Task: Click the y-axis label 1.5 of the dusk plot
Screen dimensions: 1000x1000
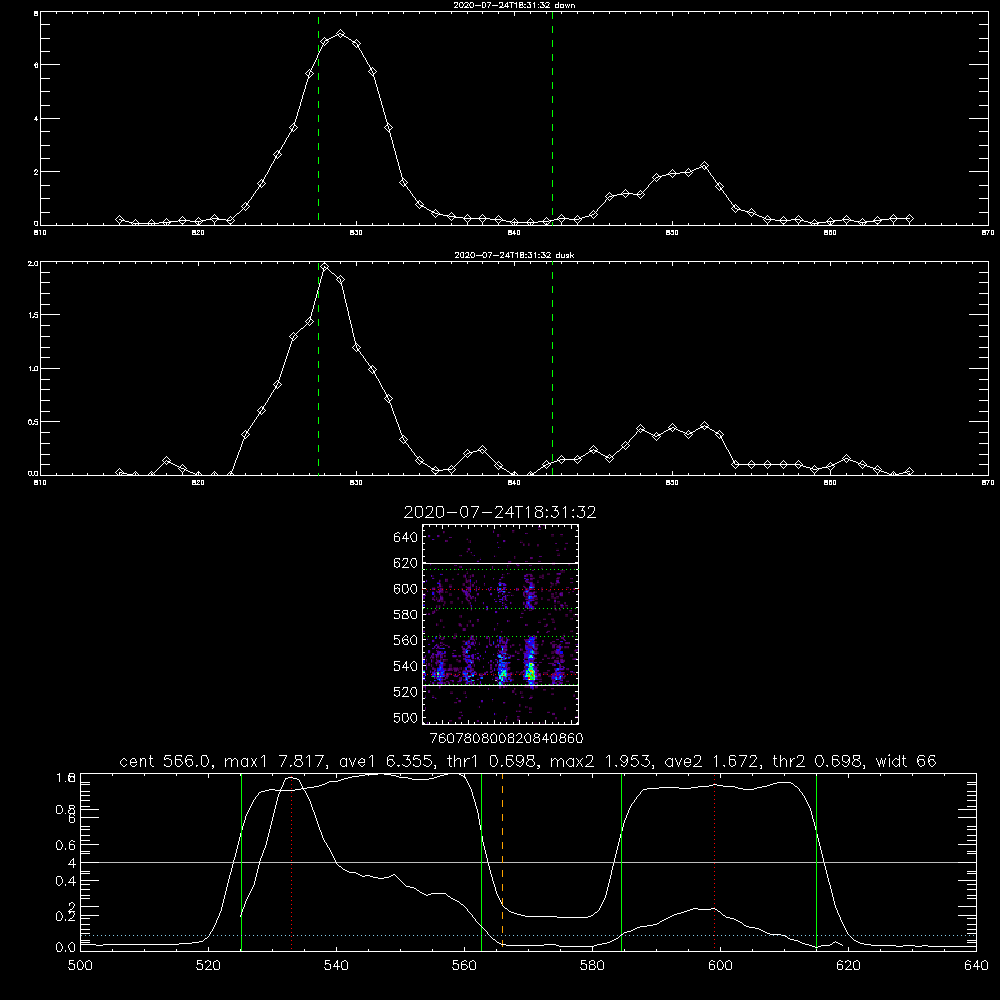Action: 34,315
